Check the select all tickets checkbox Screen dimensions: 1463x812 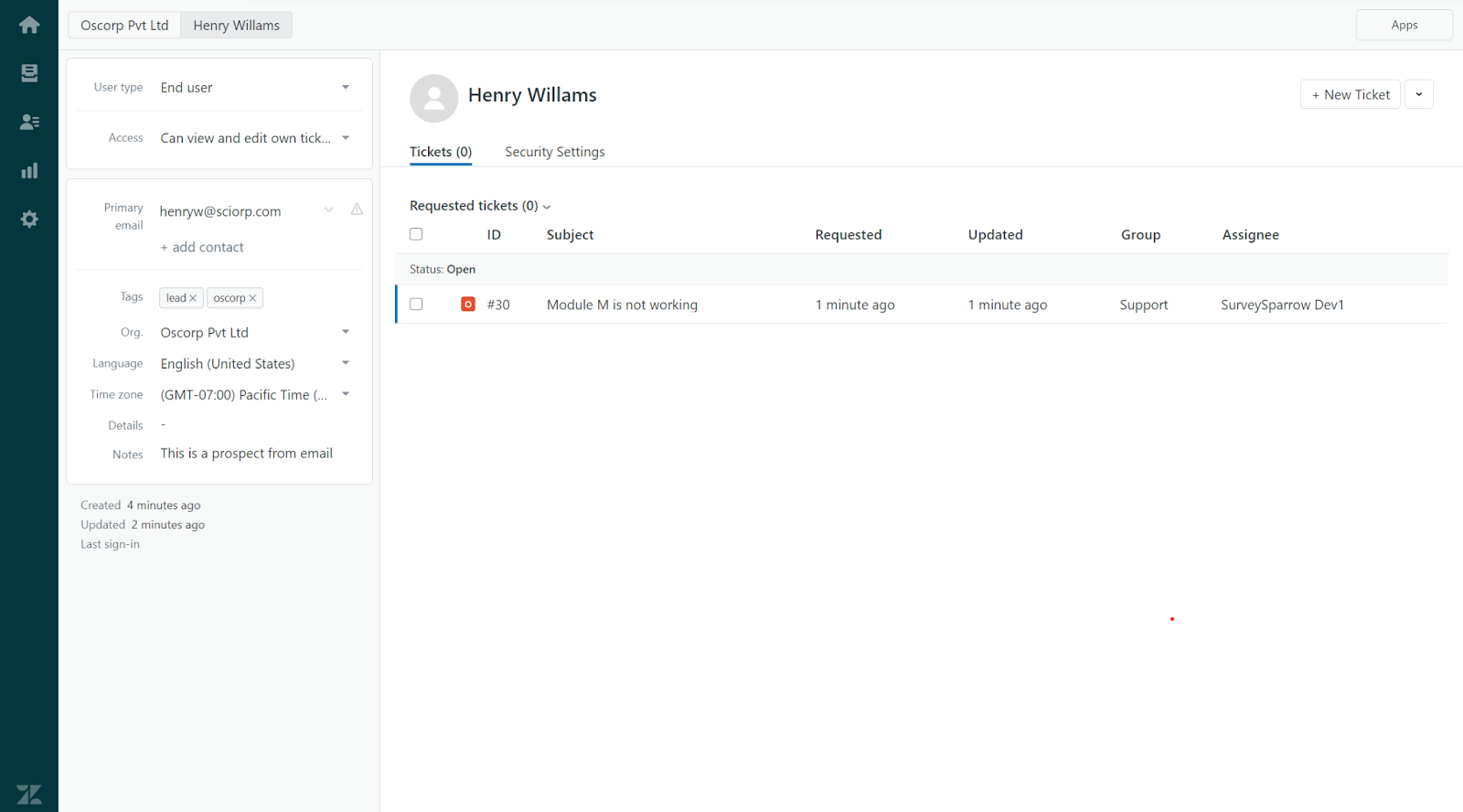click(x=416, y=234)
